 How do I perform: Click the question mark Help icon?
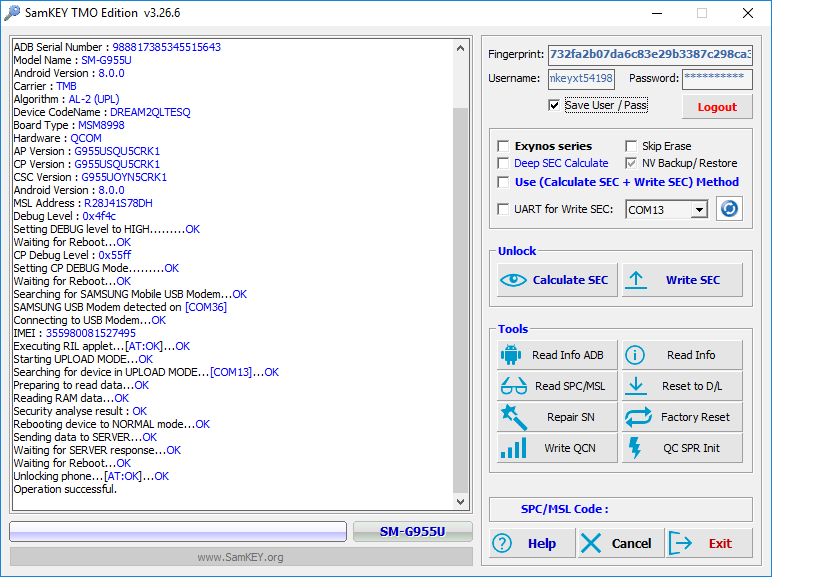click(x=502, y=544)
